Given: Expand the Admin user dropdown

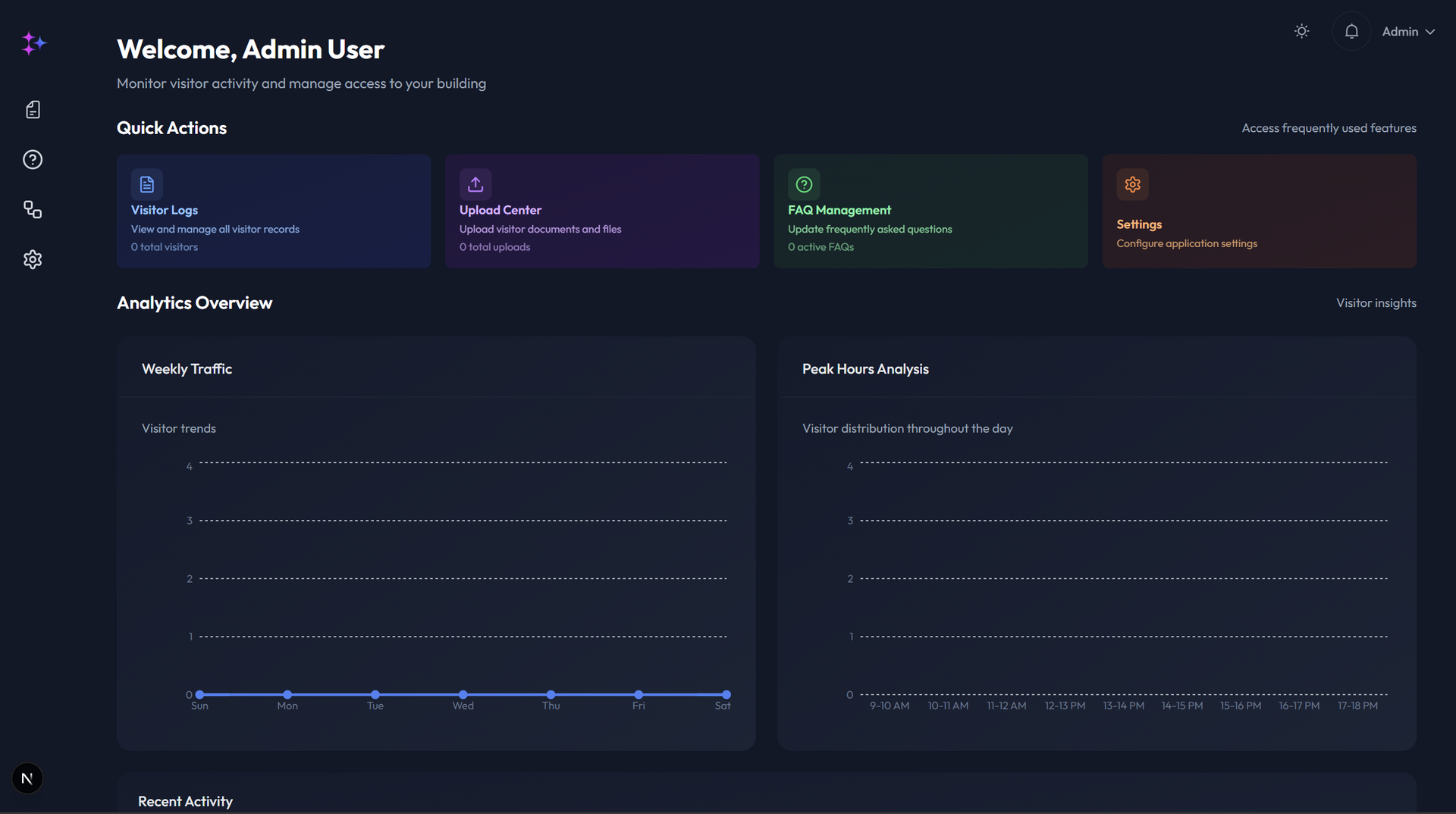Looking at the screenshot, I should pos(1408,32).
